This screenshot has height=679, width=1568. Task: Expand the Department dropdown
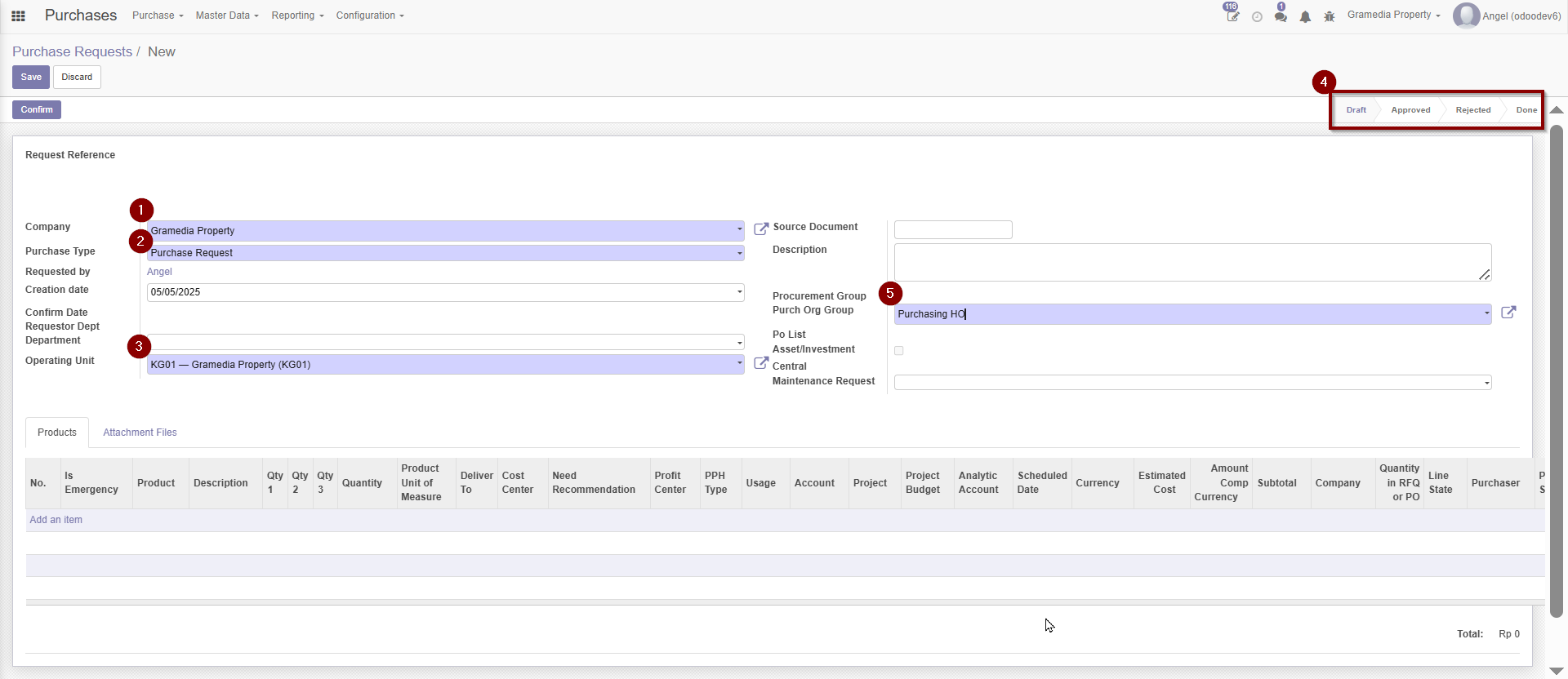point(740,343)
